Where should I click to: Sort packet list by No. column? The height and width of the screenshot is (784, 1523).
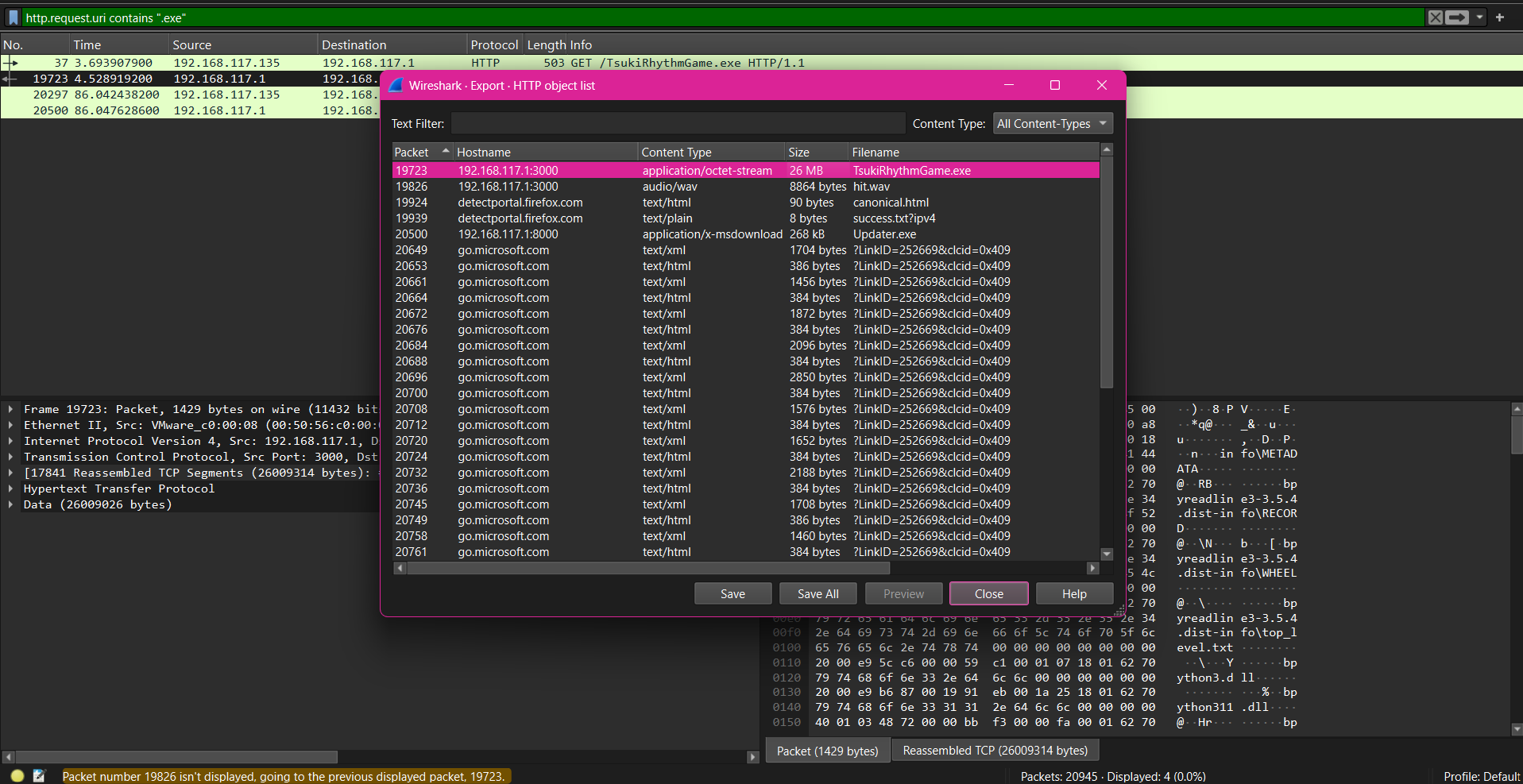[35, 44]
